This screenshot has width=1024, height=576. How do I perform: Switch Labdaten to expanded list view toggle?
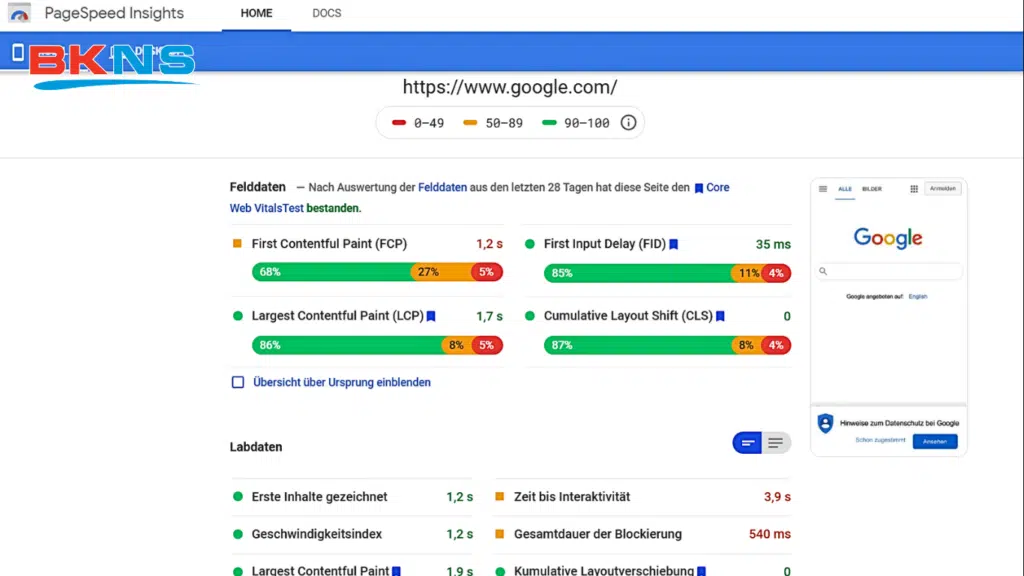tap(776, 443)
